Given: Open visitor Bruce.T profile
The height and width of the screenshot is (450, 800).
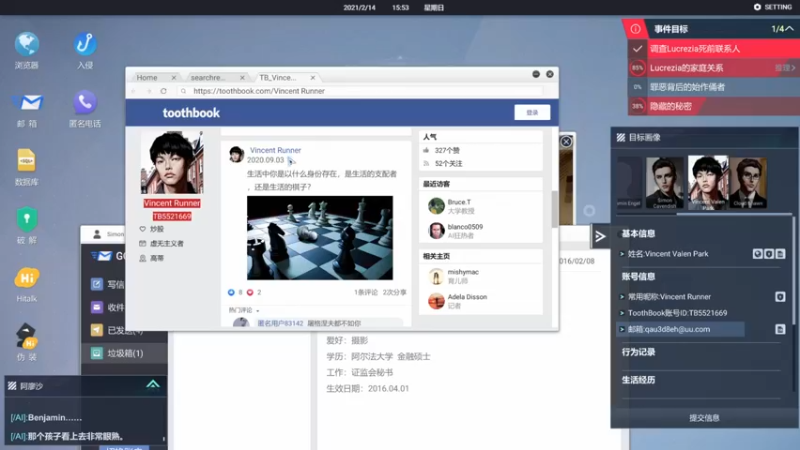Looking at the screenshot, I should click(x=459, y=202).
